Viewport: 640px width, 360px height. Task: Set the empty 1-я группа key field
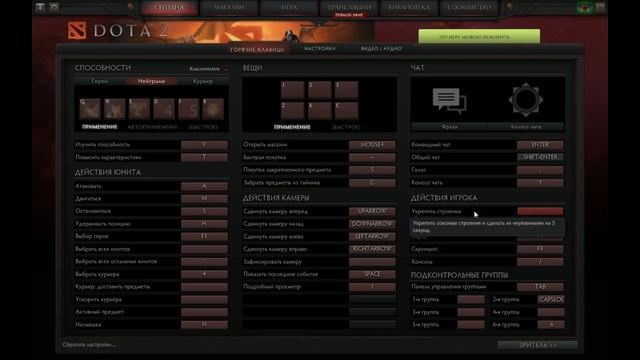(x=471, y=300)
